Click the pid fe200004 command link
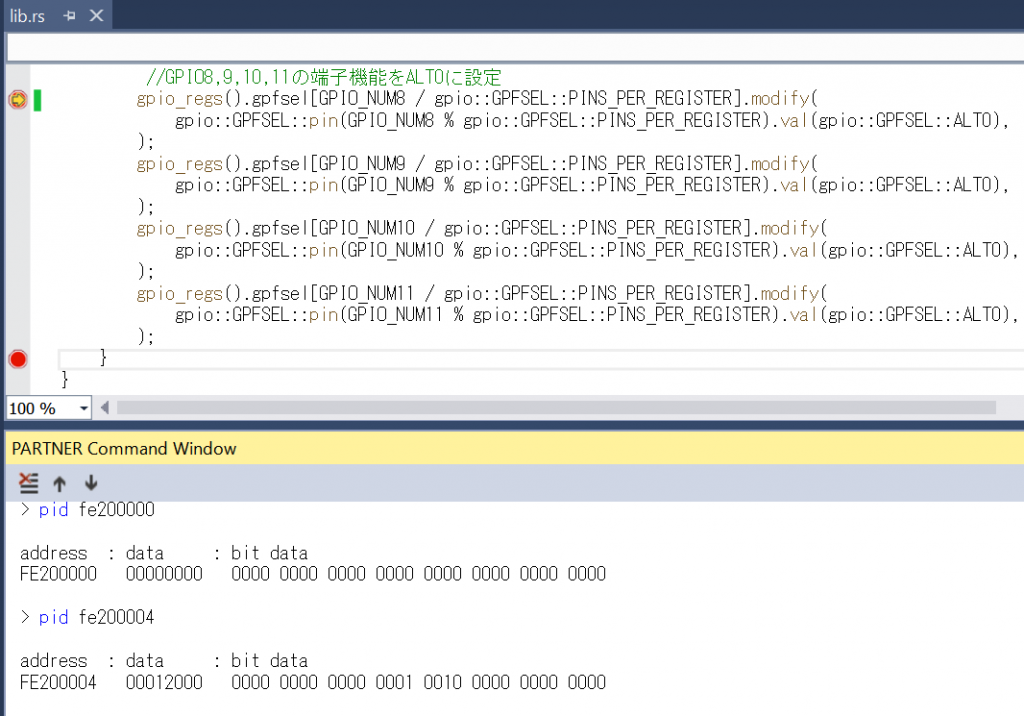Viewport: 1024px width, 716px height. [52, 617]
